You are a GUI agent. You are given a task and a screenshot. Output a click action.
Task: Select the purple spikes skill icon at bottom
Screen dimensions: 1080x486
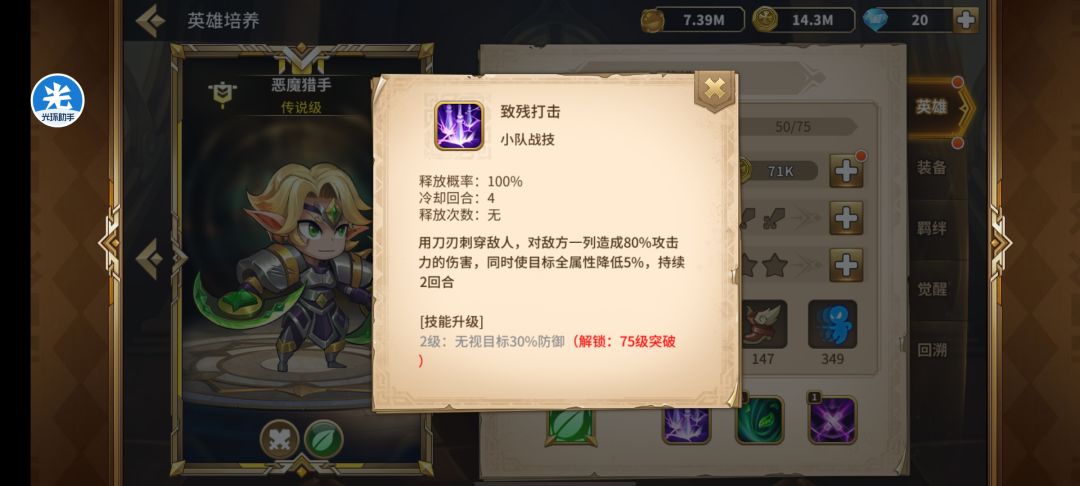(x=687, y=424)
